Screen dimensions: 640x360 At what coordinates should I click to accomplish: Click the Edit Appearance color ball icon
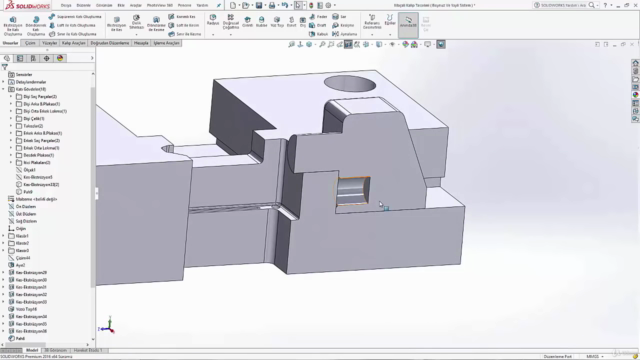point(405,44)
